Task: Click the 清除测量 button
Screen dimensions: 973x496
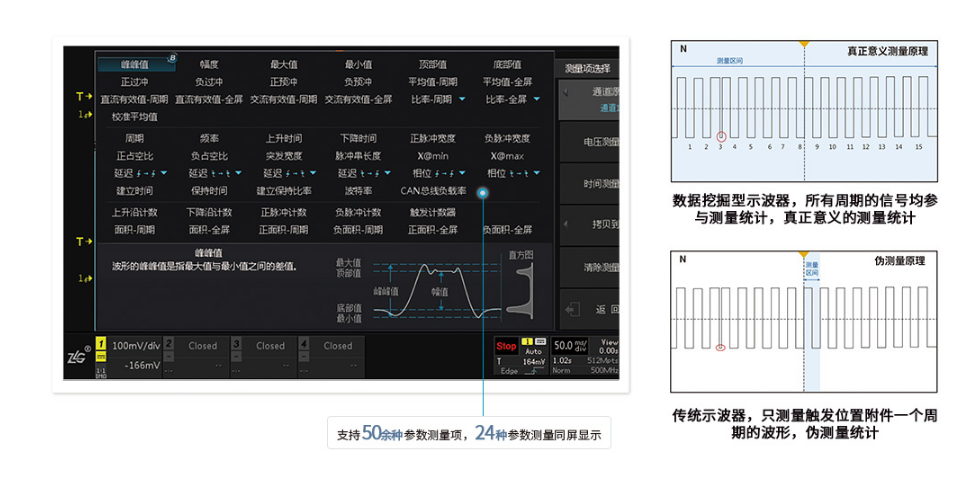Action: point(590,268)
